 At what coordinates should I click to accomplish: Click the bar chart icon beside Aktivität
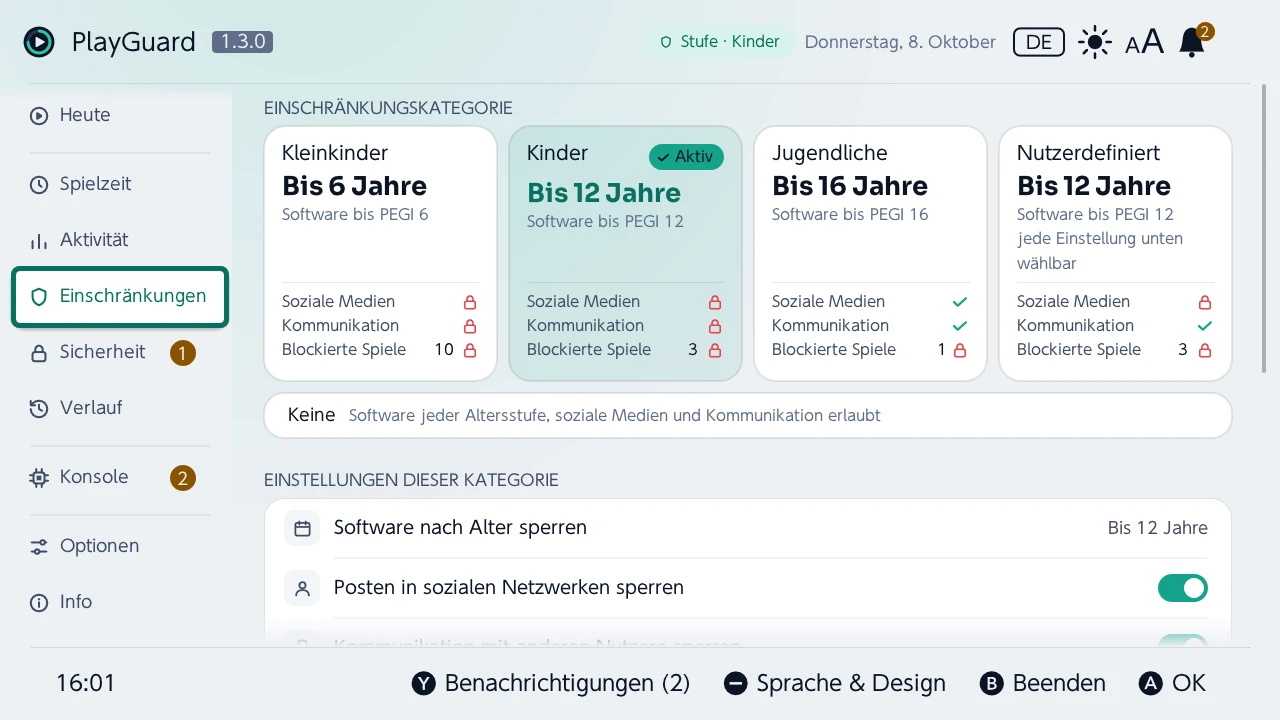coord(39,240)
